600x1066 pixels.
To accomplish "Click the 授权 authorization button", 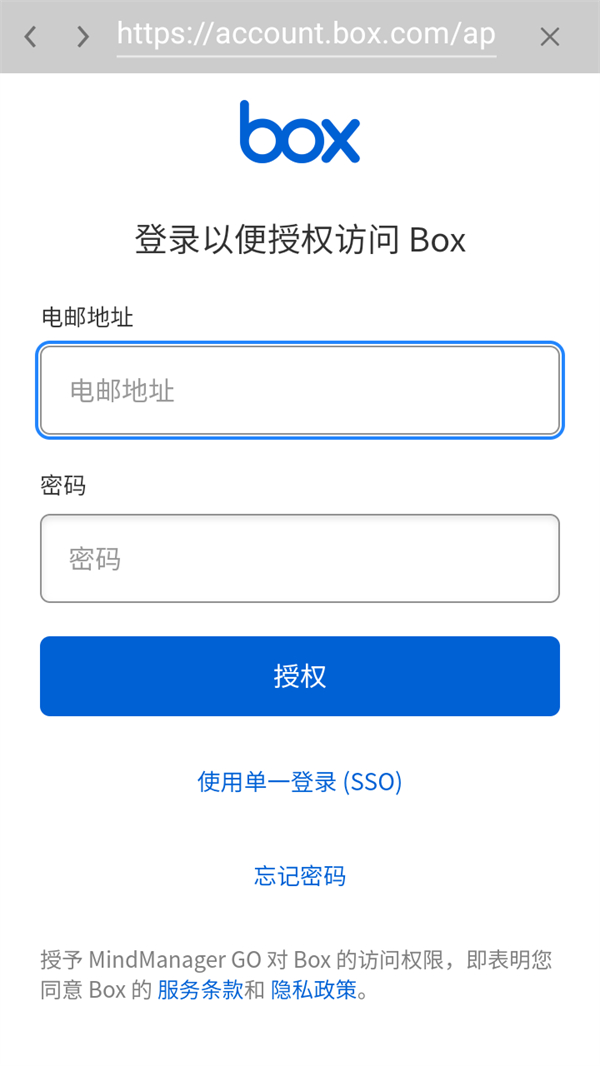I will click(300, 676).
